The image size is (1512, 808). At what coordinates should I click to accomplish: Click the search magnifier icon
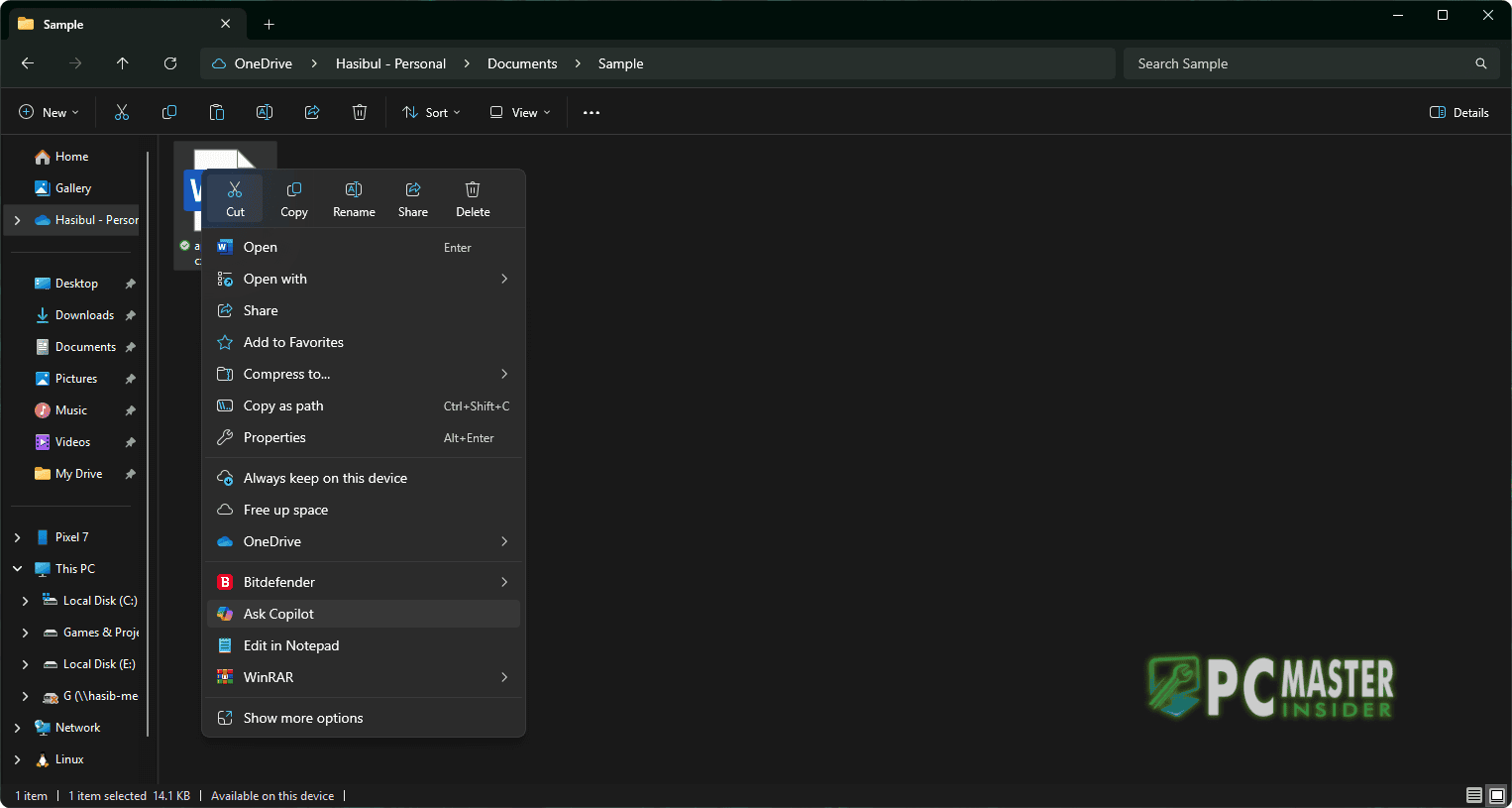(1481, 63)
